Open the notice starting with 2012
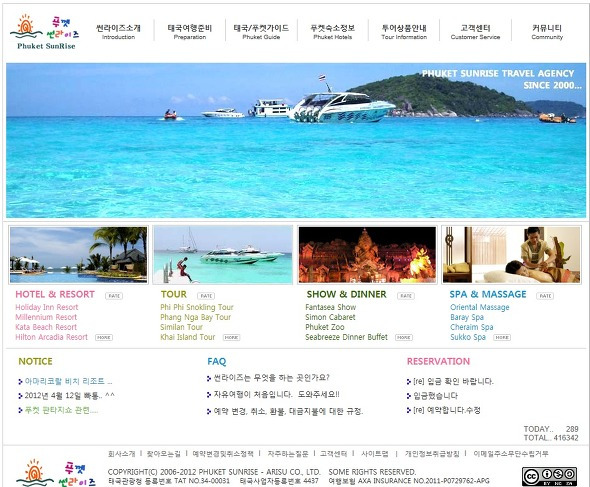Screen dimensions: 590x487 [x=70, y=396]
